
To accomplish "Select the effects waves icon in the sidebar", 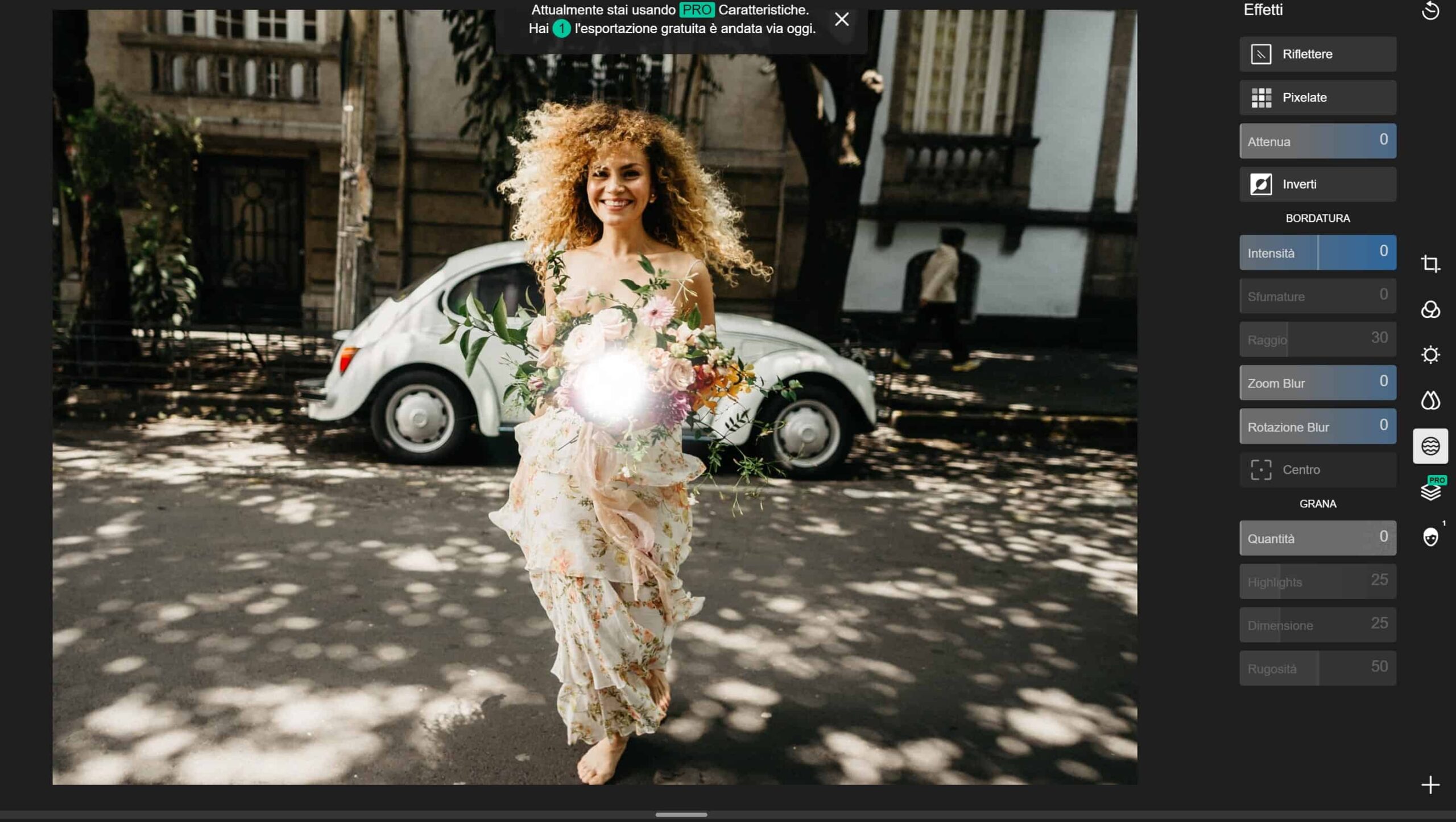I will [x=1430, y=446].
